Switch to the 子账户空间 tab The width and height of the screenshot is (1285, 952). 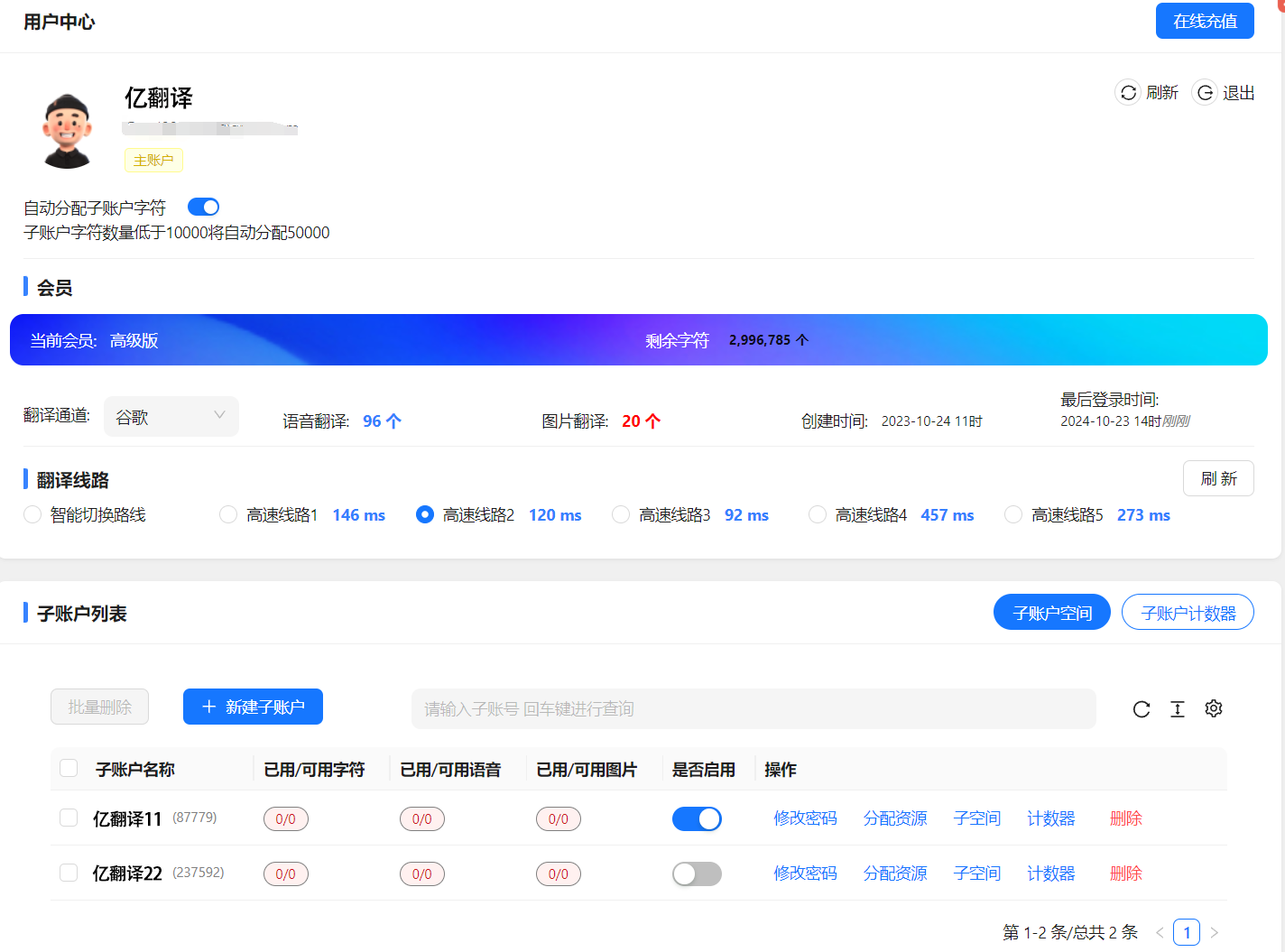1051,612
